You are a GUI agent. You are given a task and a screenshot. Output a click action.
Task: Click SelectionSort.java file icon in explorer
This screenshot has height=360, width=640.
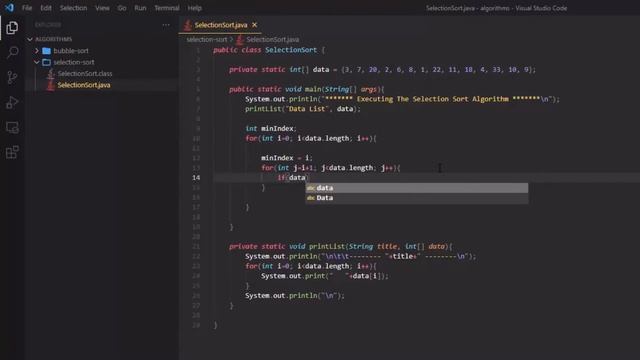[50, 85]
